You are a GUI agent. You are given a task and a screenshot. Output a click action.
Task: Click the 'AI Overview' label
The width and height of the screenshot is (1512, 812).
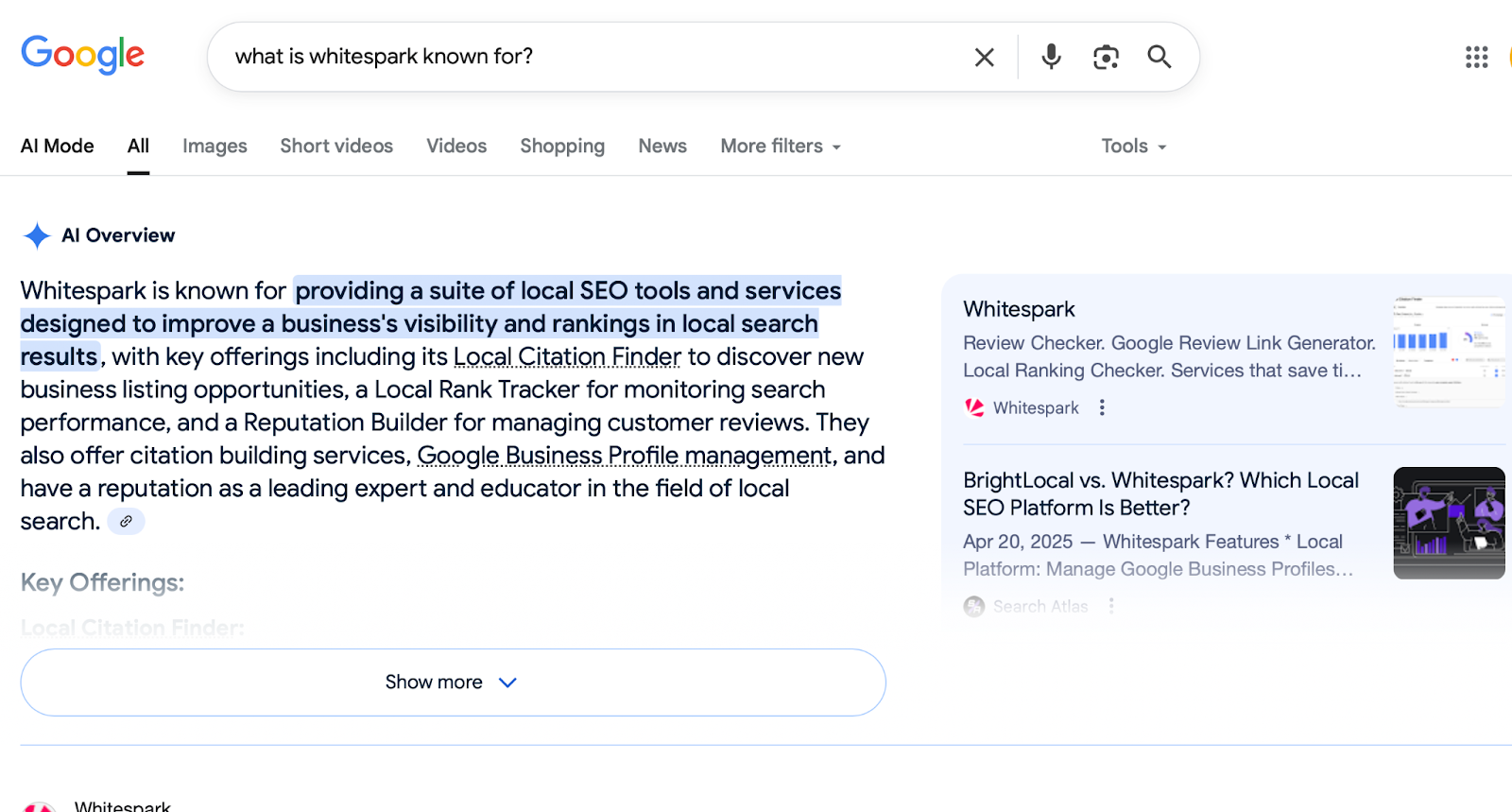[x=118, y=235]
